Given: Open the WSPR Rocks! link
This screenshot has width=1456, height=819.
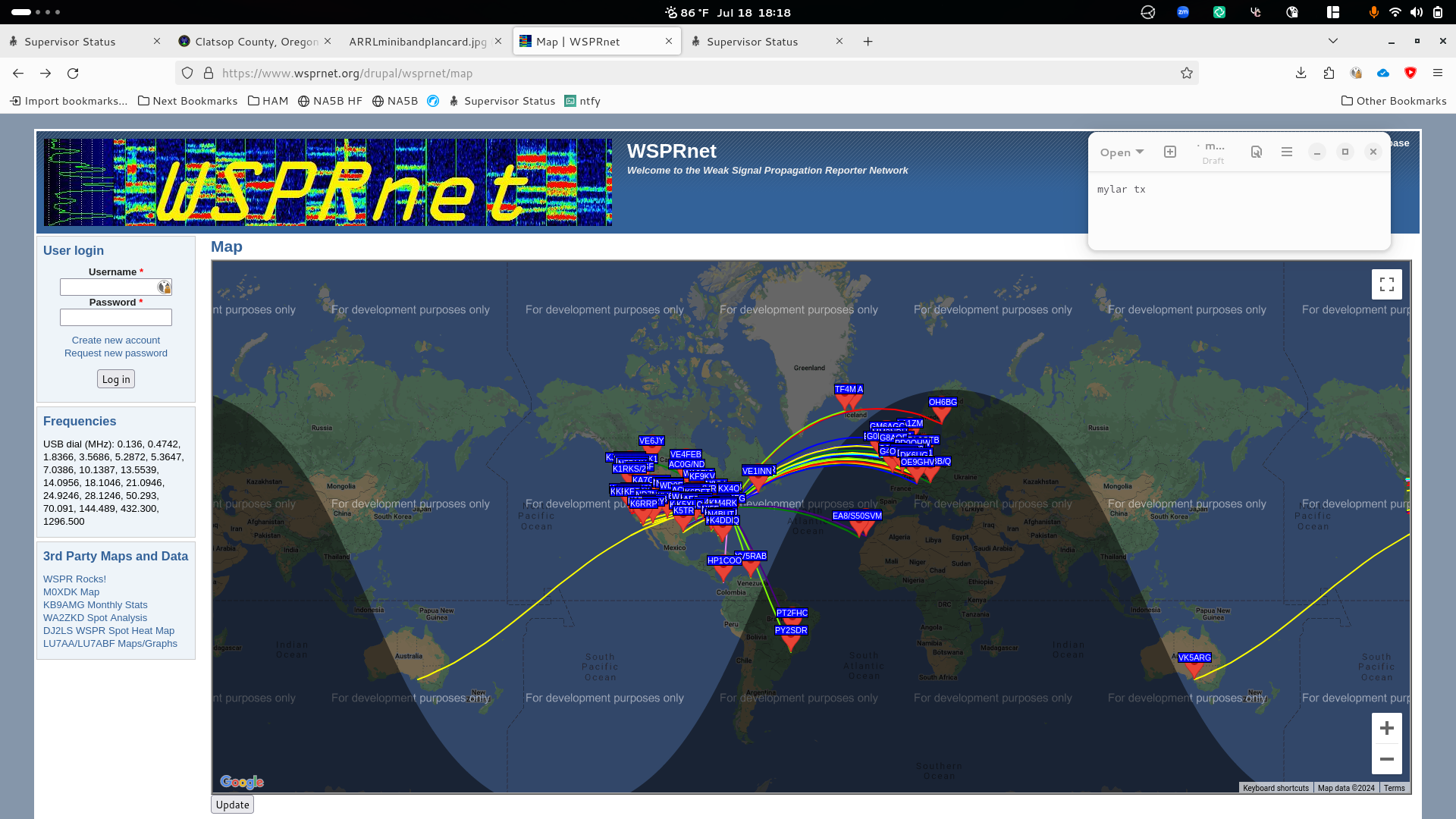Looking at the screenshot, I should [x=74, y=579].
